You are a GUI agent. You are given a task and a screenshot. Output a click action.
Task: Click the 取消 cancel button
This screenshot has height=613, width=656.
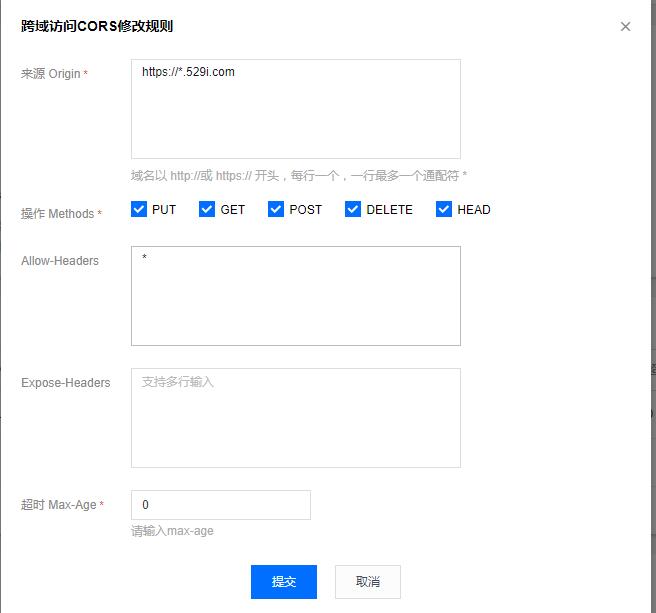(x=368, y=582)
